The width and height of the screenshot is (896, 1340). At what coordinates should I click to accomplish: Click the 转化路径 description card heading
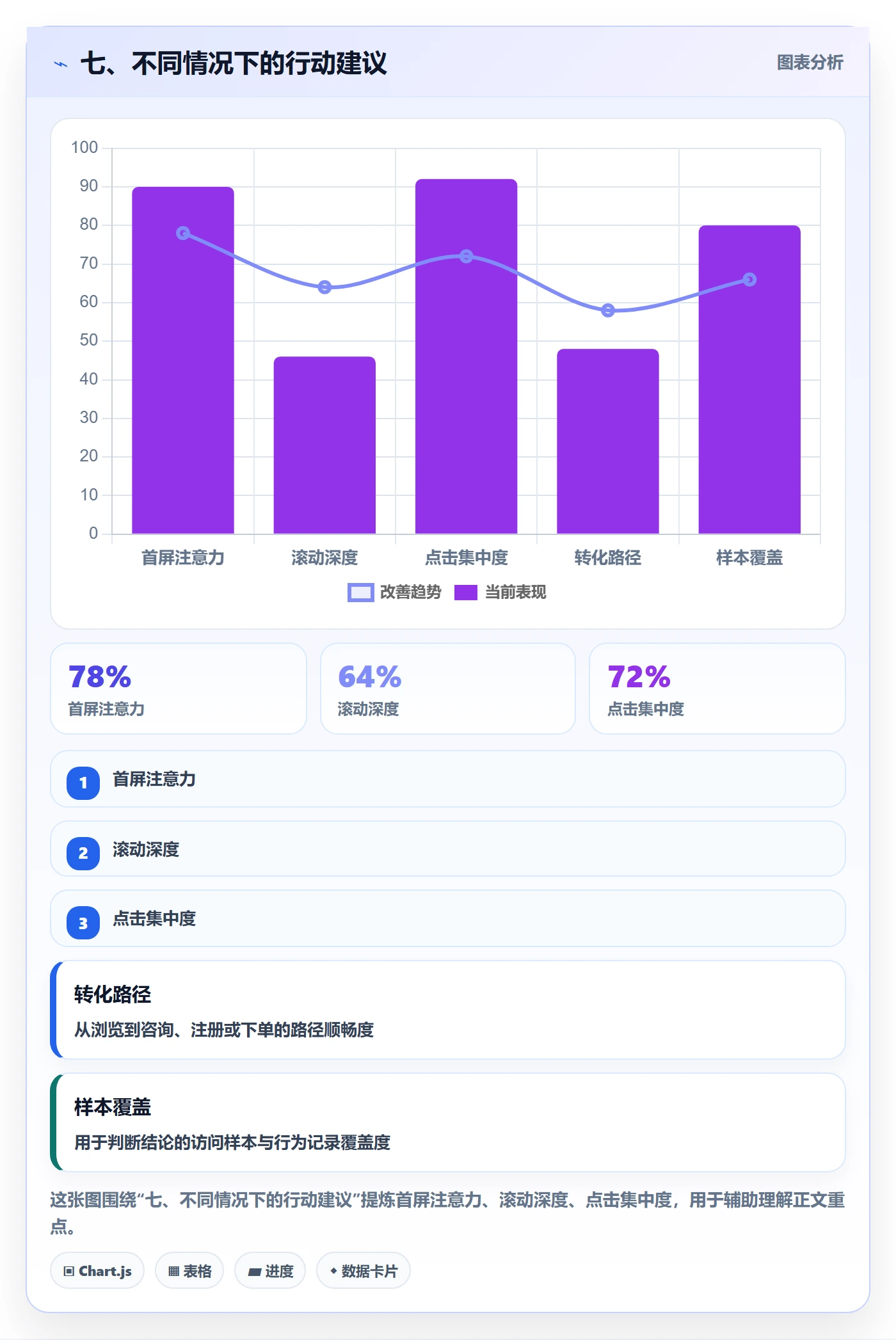click(x=113, y=994)
